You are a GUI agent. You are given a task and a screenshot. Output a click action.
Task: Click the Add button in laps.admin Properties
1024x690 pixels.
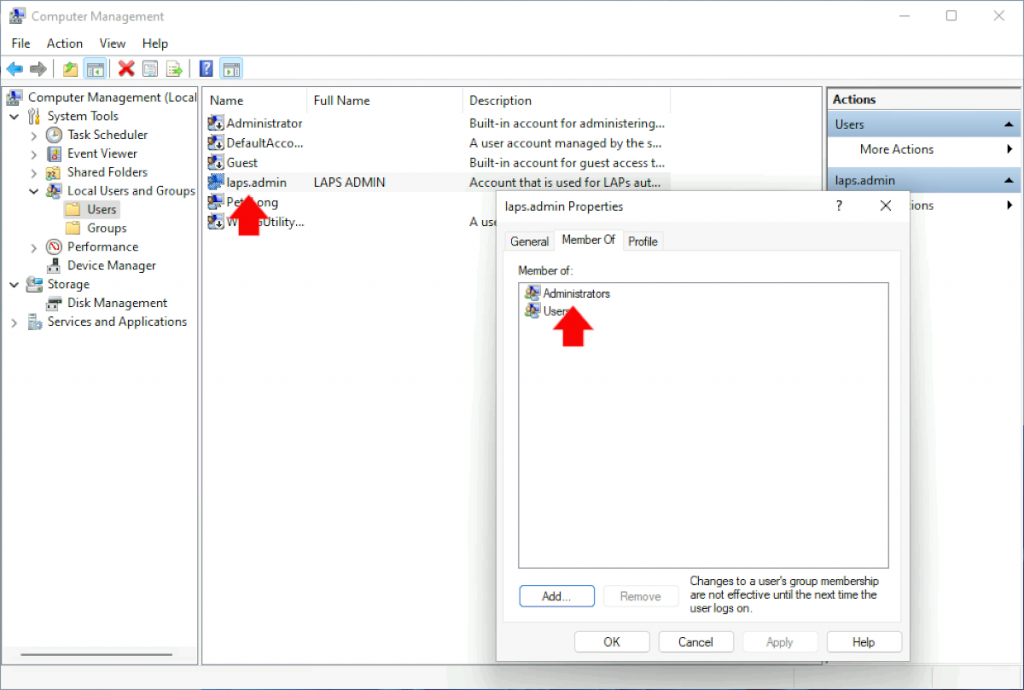[x=556, y=596]
